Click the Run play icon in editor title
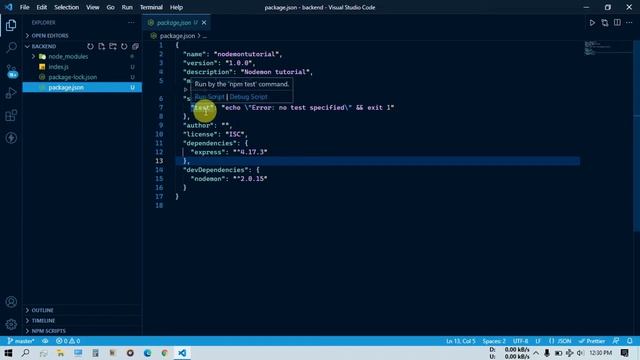 pyautogui.click(x=592, y=23)
